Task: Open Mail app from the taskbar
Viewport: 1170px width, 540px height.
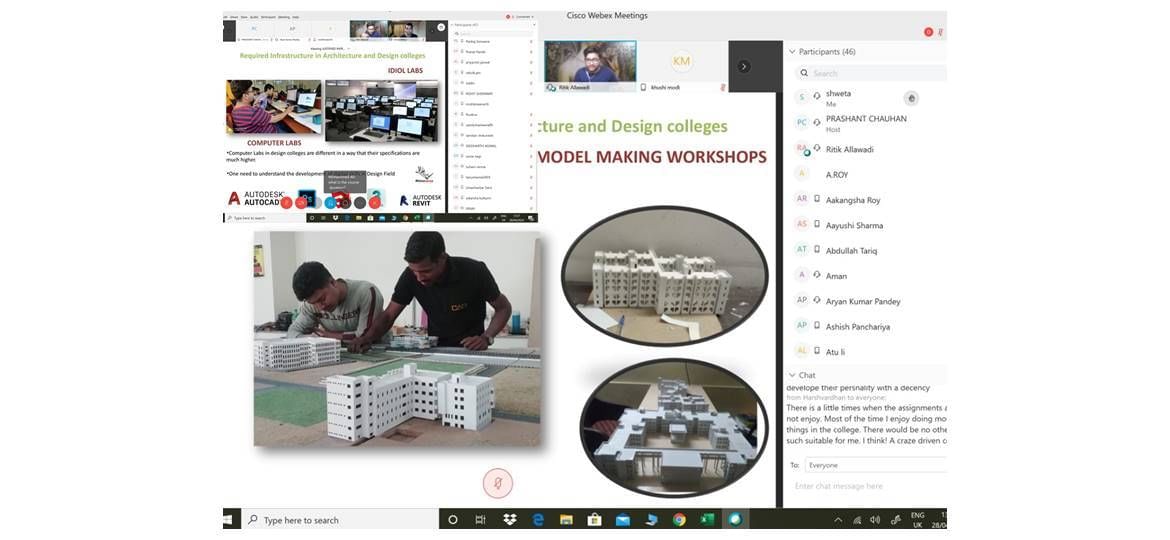Action: click(623, 520)
